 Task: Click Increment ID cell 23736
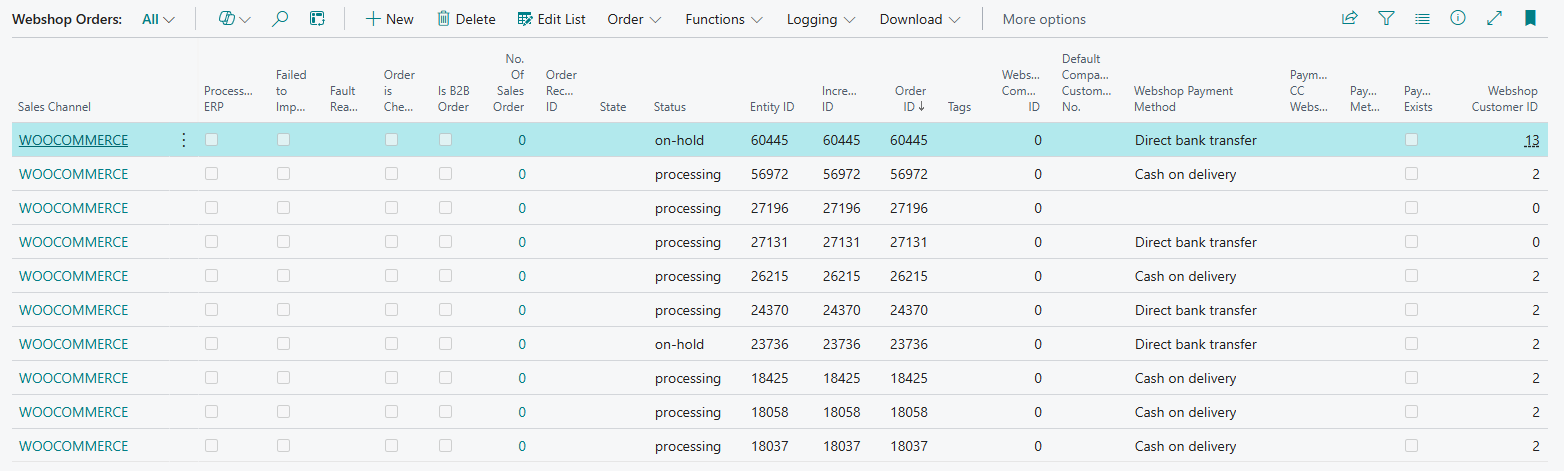(842, 345)
